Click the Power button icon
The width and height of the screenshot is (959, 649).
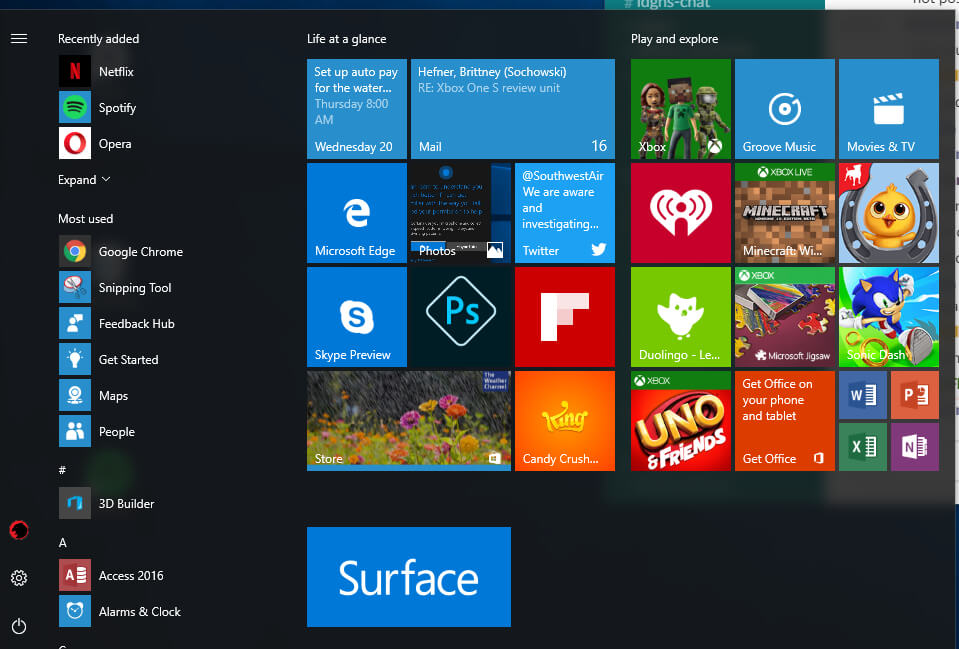[19, 626]
